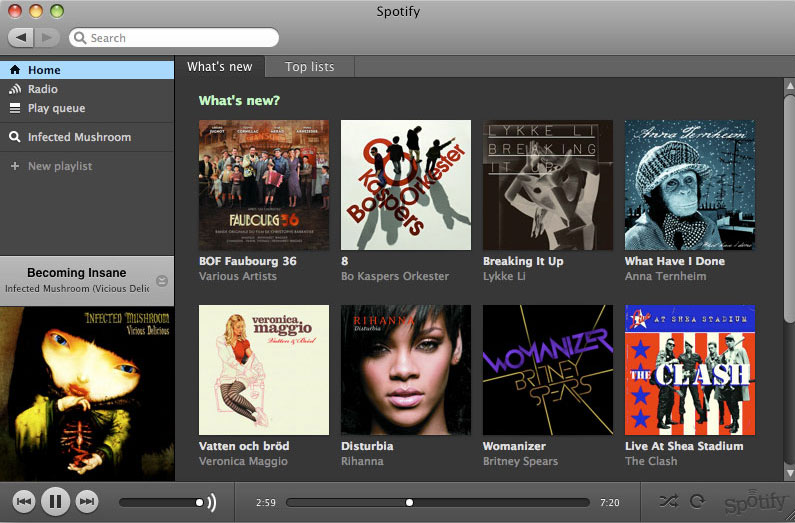Click the Home house icon in the sidebar
The image size is (795, 523).
pos(15,69)
